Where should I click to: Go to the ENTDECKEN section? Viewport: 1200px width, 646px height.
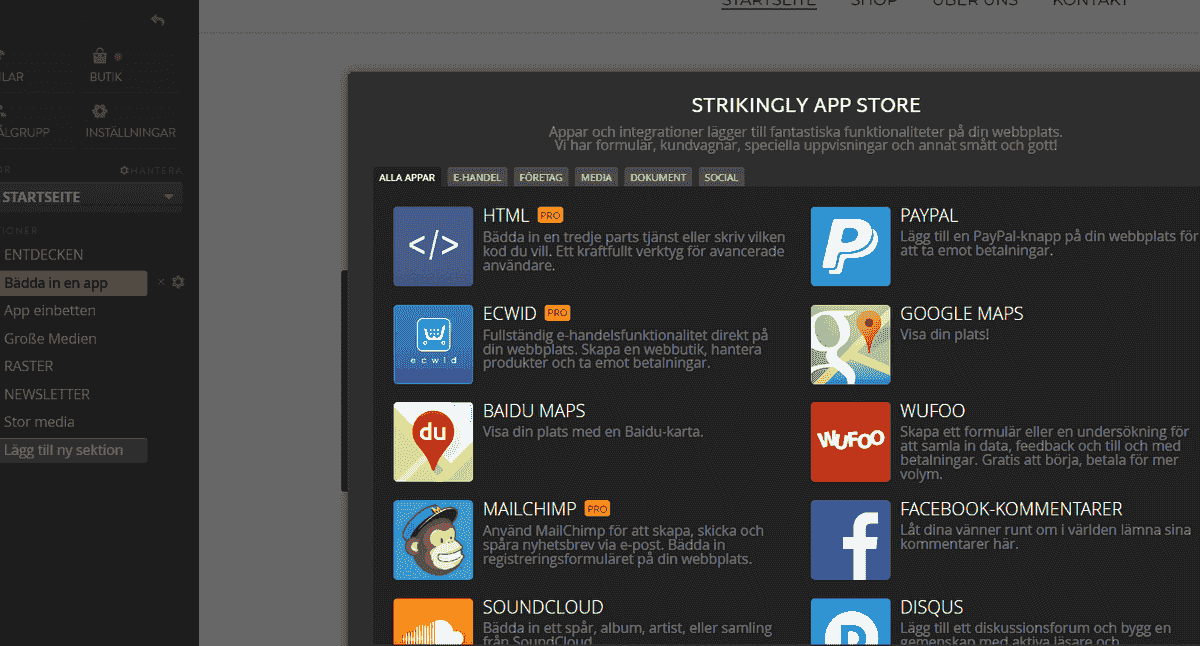tap(44, 255)
